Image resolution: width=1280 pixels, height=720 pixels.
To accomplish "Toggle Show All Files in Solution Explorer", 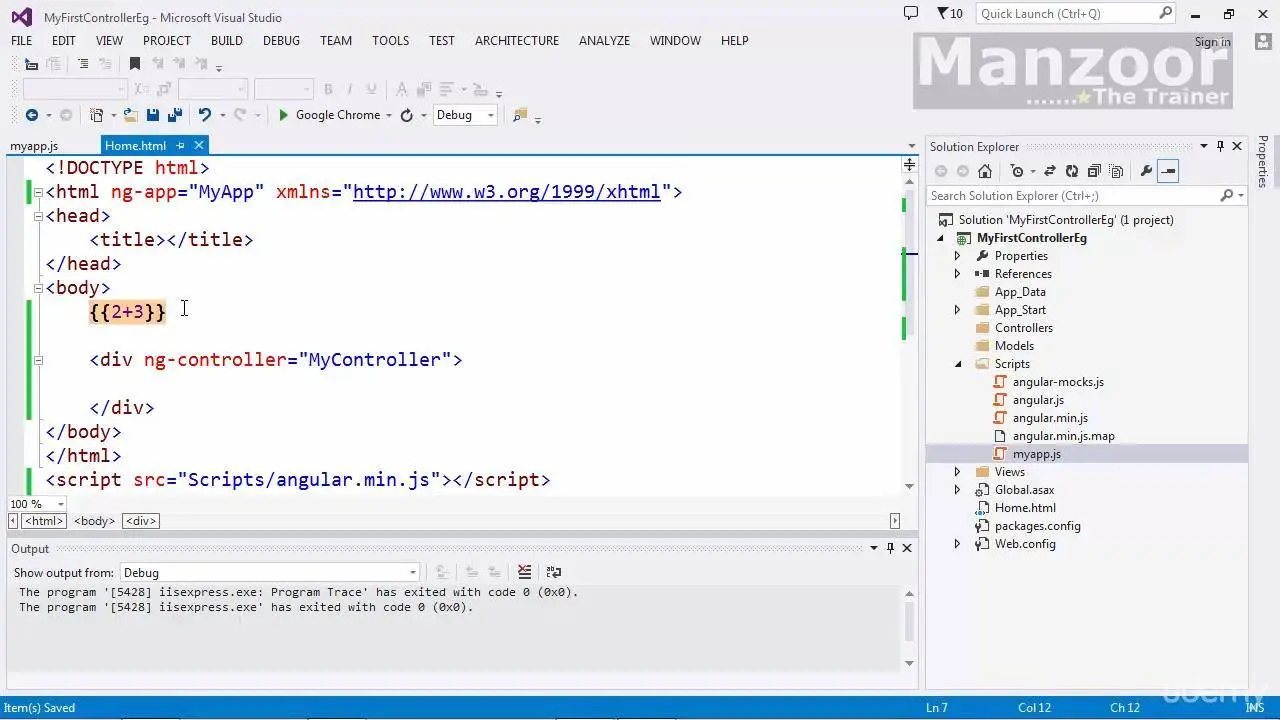I will (x=1116, y=171).
